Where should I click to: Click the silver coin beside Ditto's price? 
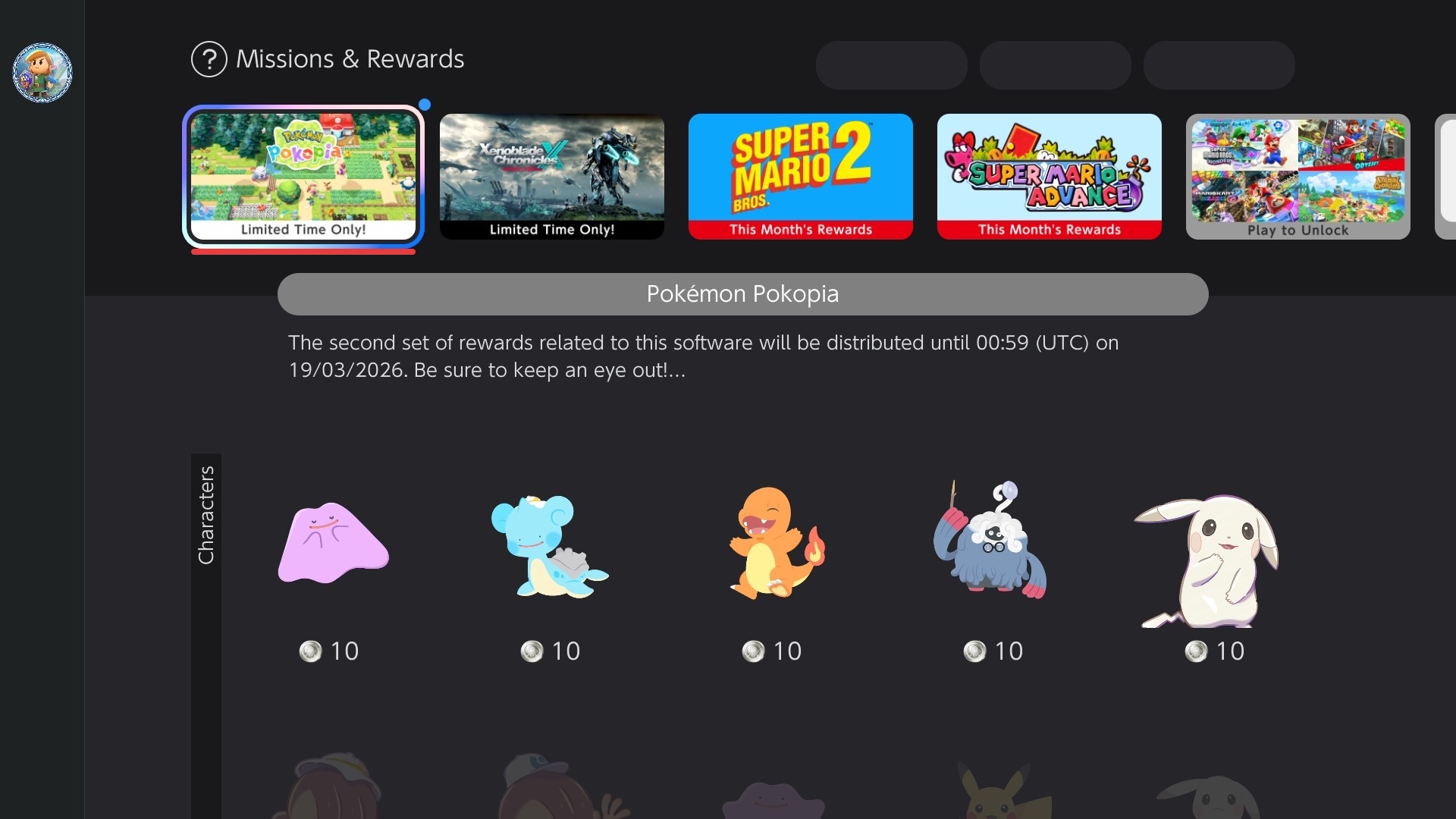coord(310,651)
